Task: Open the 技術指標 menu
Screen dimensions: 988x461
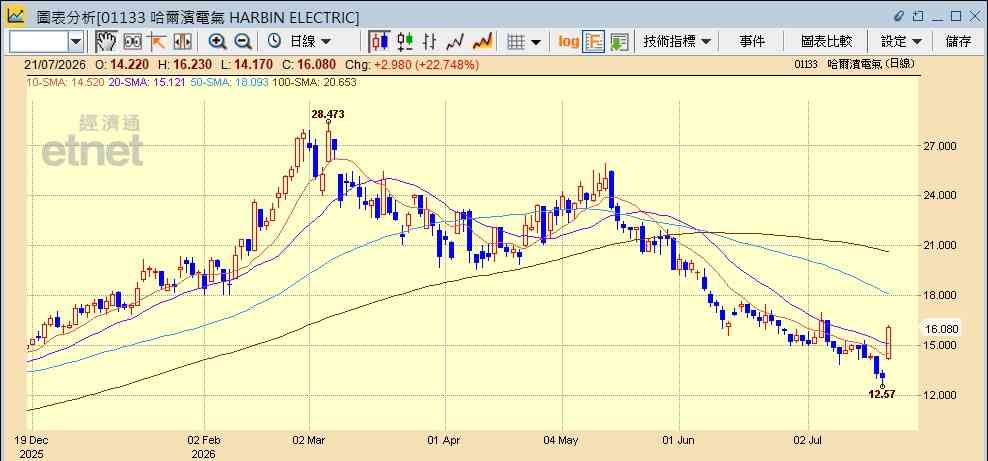Action: [x=677, y=42]
